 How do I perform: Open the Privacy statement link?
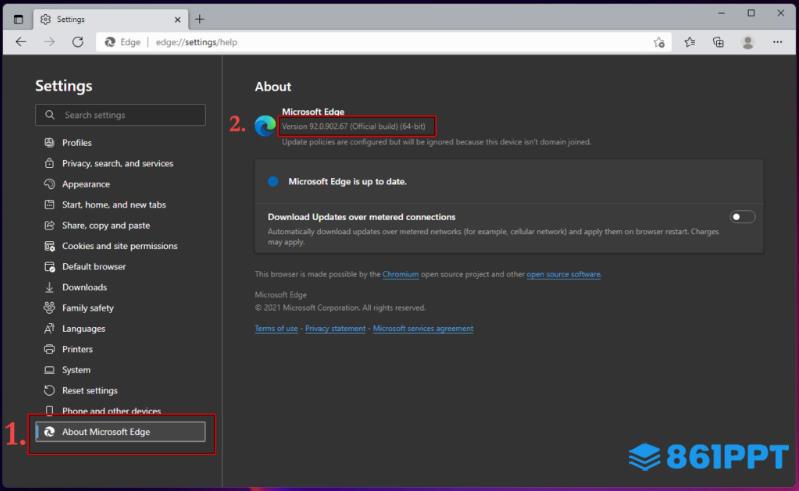point(335,329)
